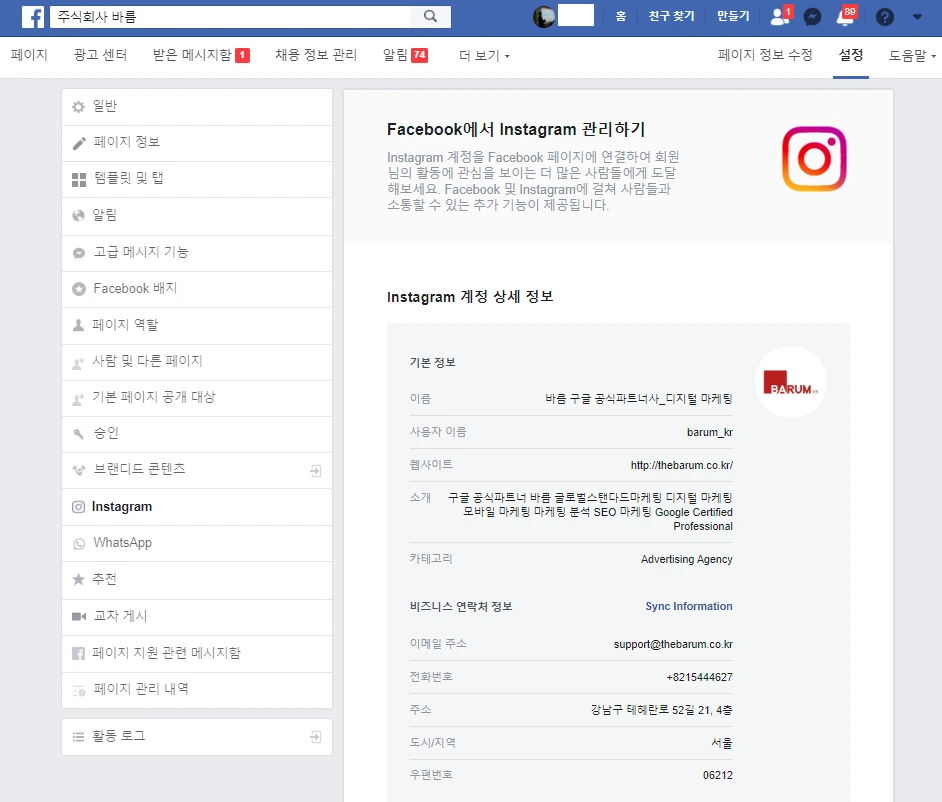The image size is (942, 802).
Task: Click the help question mark icon
Action: tap(884, 17)
